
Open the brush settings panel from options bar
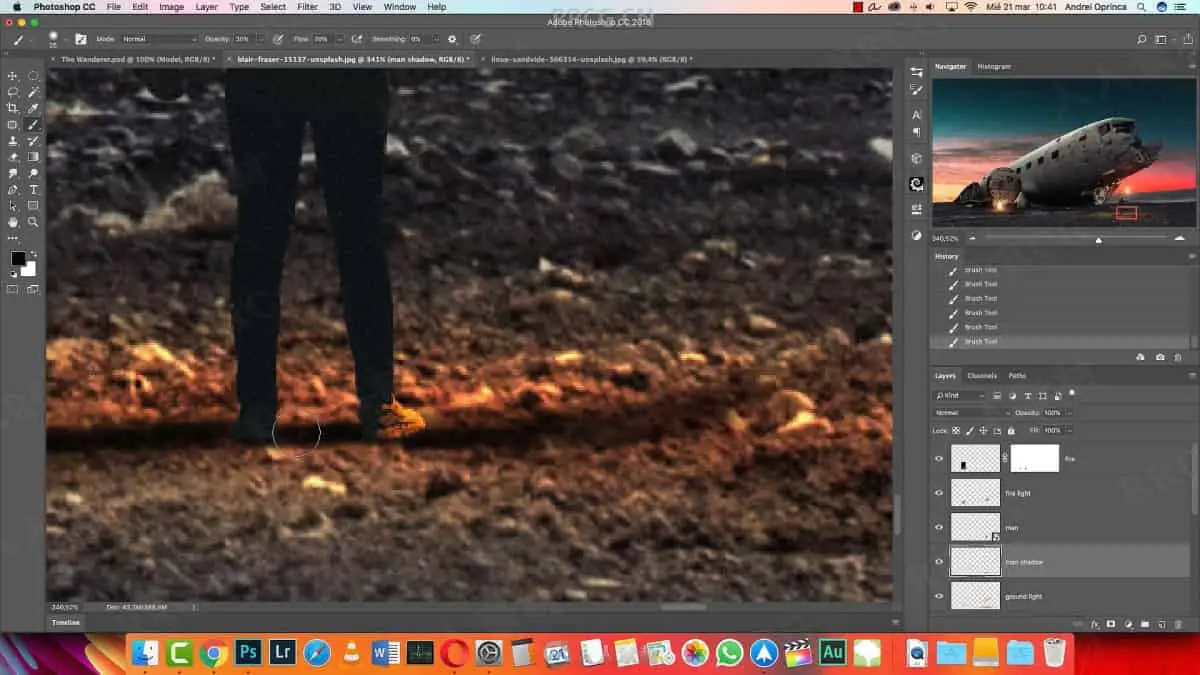[81, 39]
